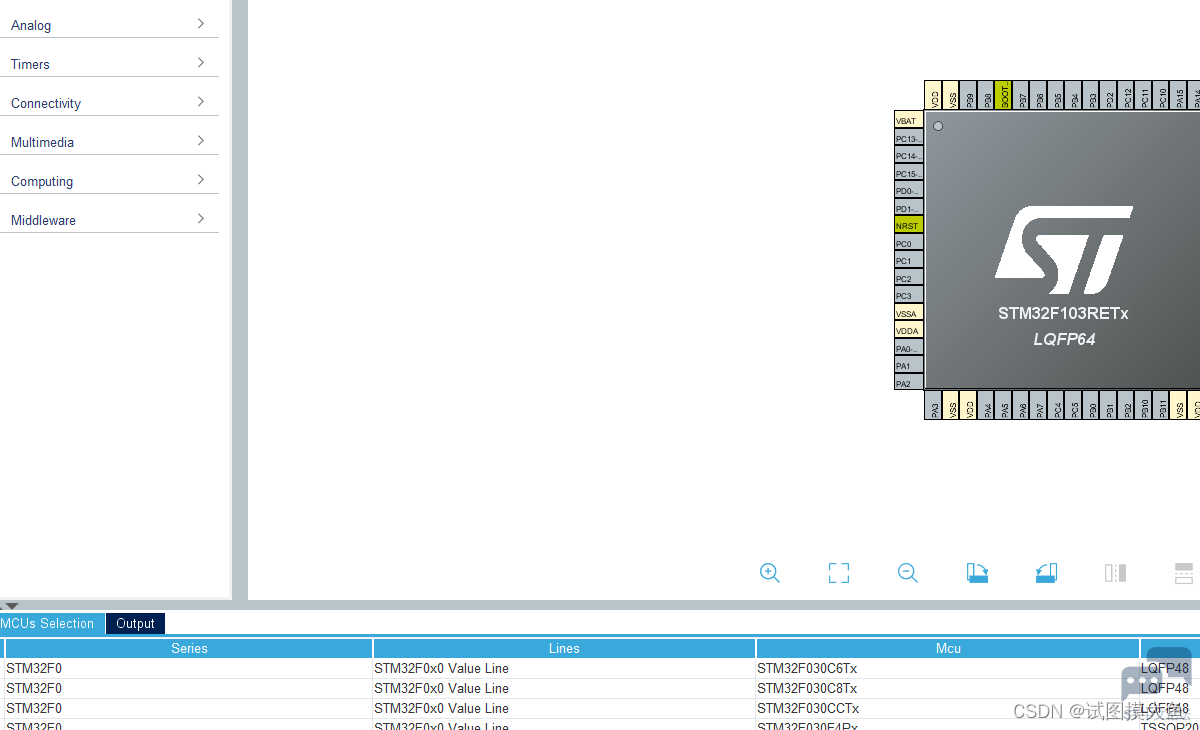Sort the table by the Lines column header
1200x730 pixels.
click(564, 648)
